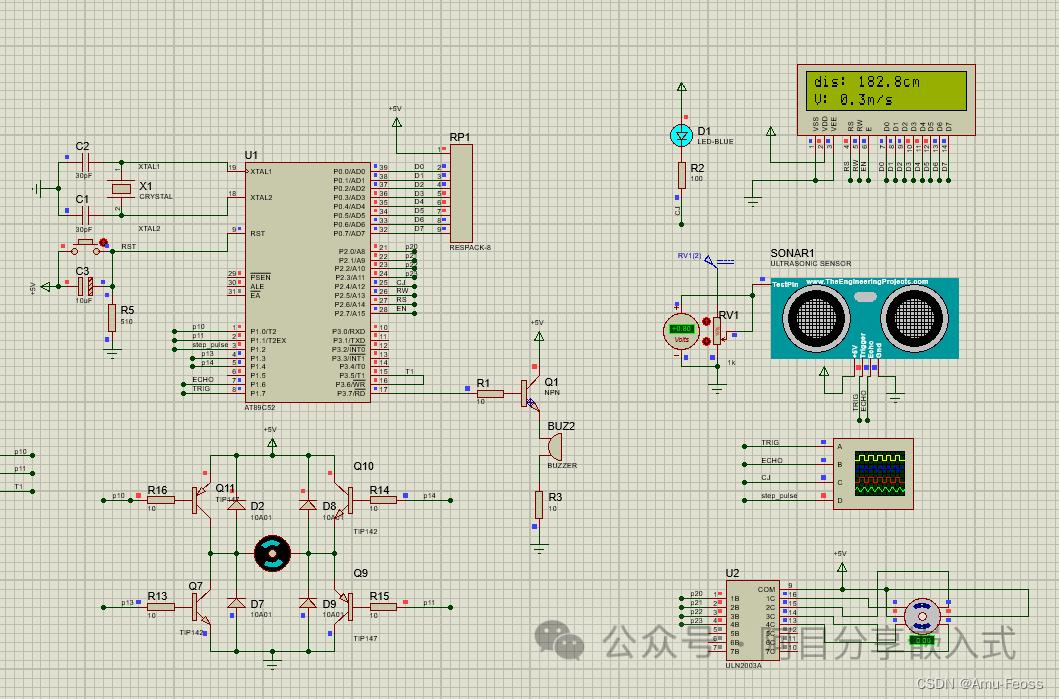Select the ultrasonic sensor SONAR1 module
Screen dimensions: 1059x699
[864, 317]
